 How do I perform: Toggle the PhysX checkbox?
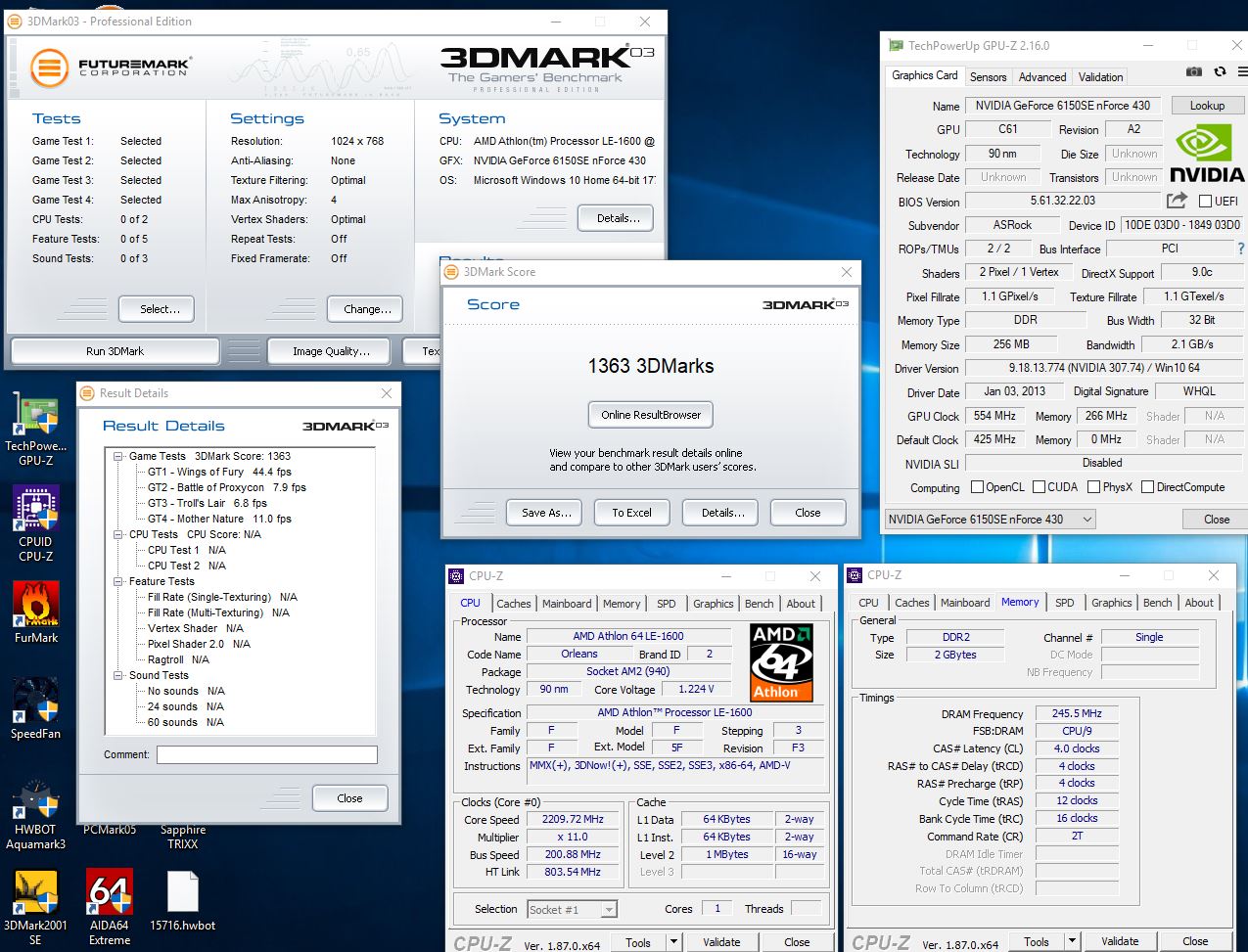pyautogui.click(x=1093, y=487)
